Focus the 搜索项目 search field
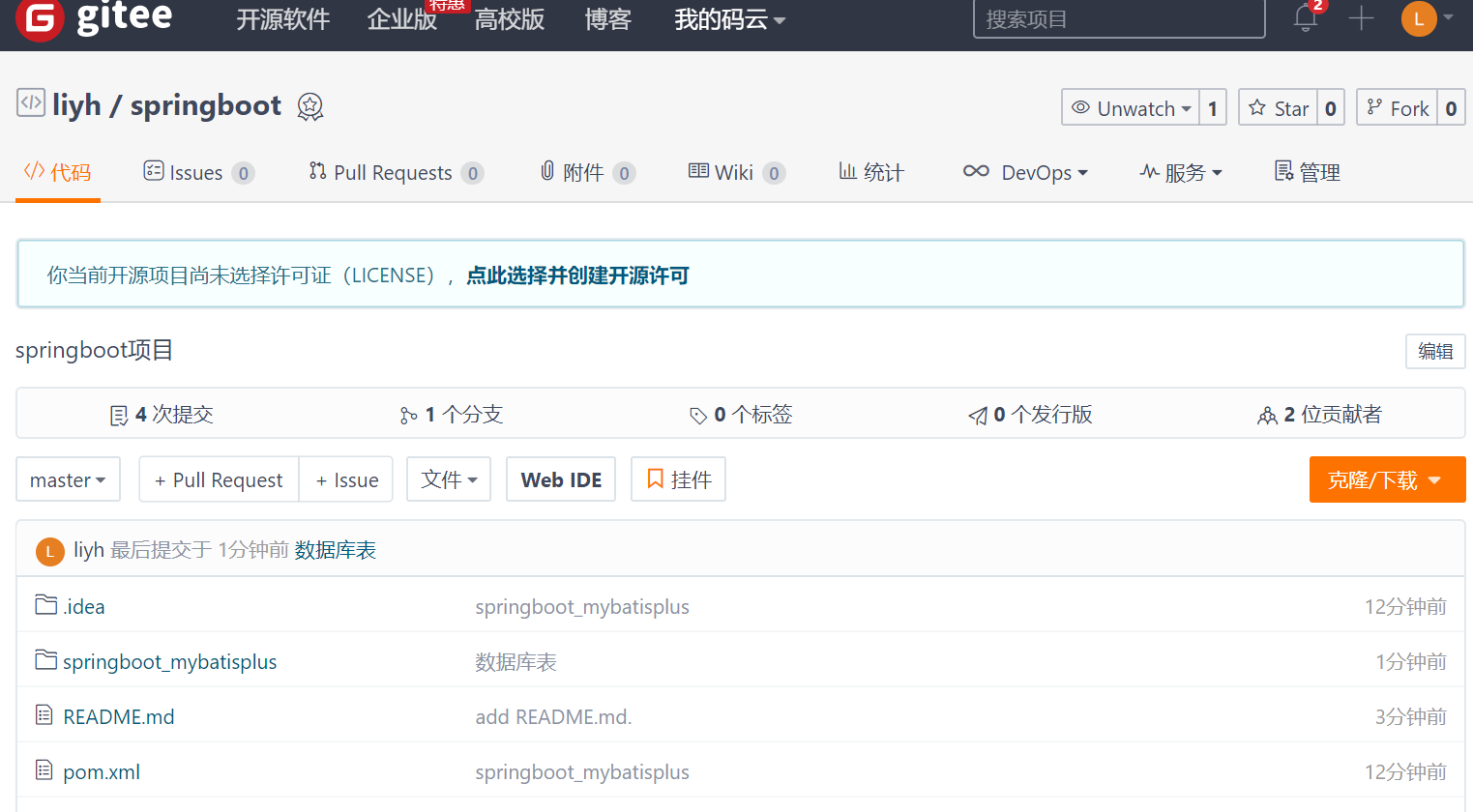Image resolution: width=1473 pixels, height=812 pixels. coord(1119,18)
